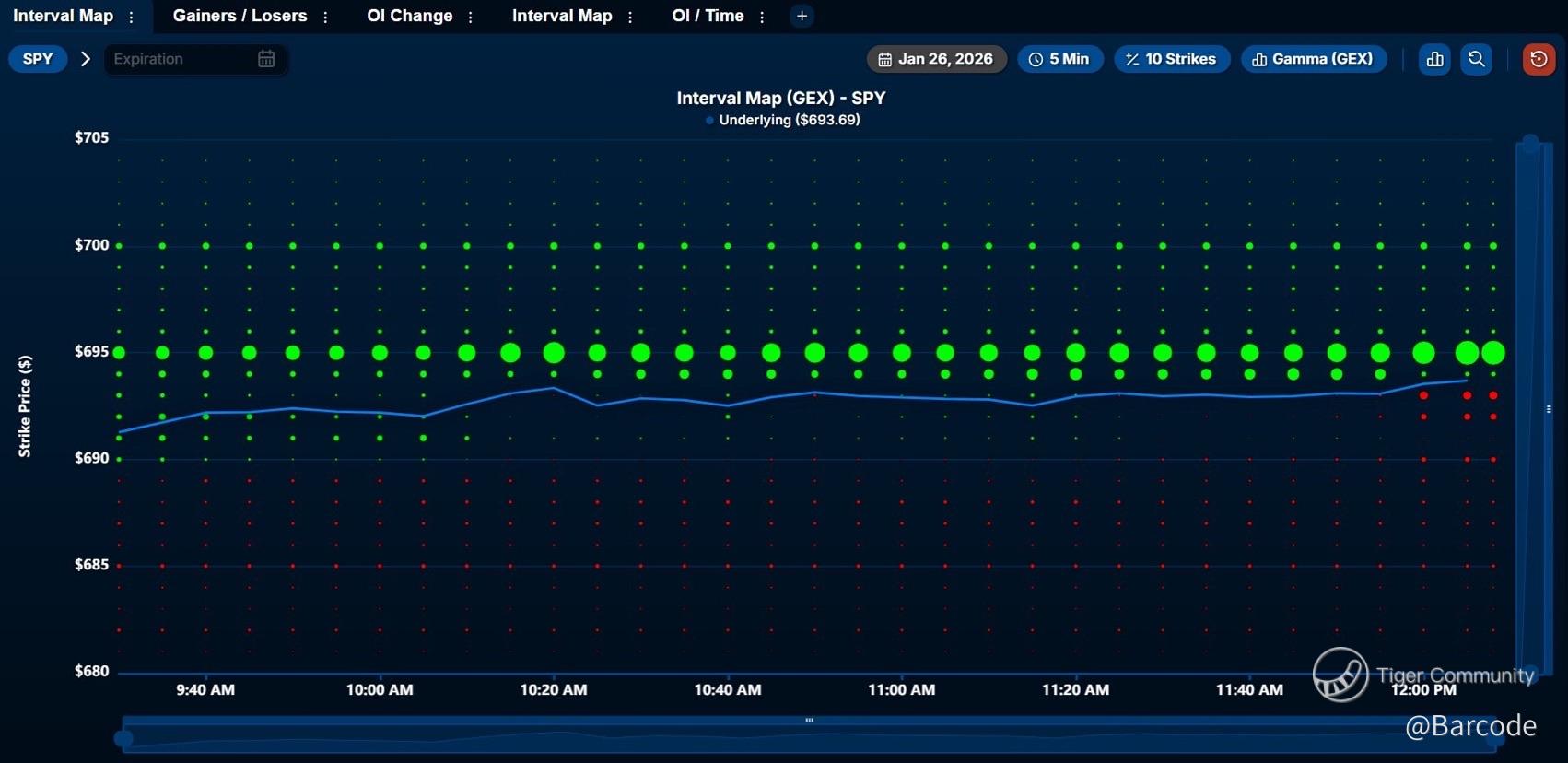Toggle Underlying series in chart legend

(782, 120)
